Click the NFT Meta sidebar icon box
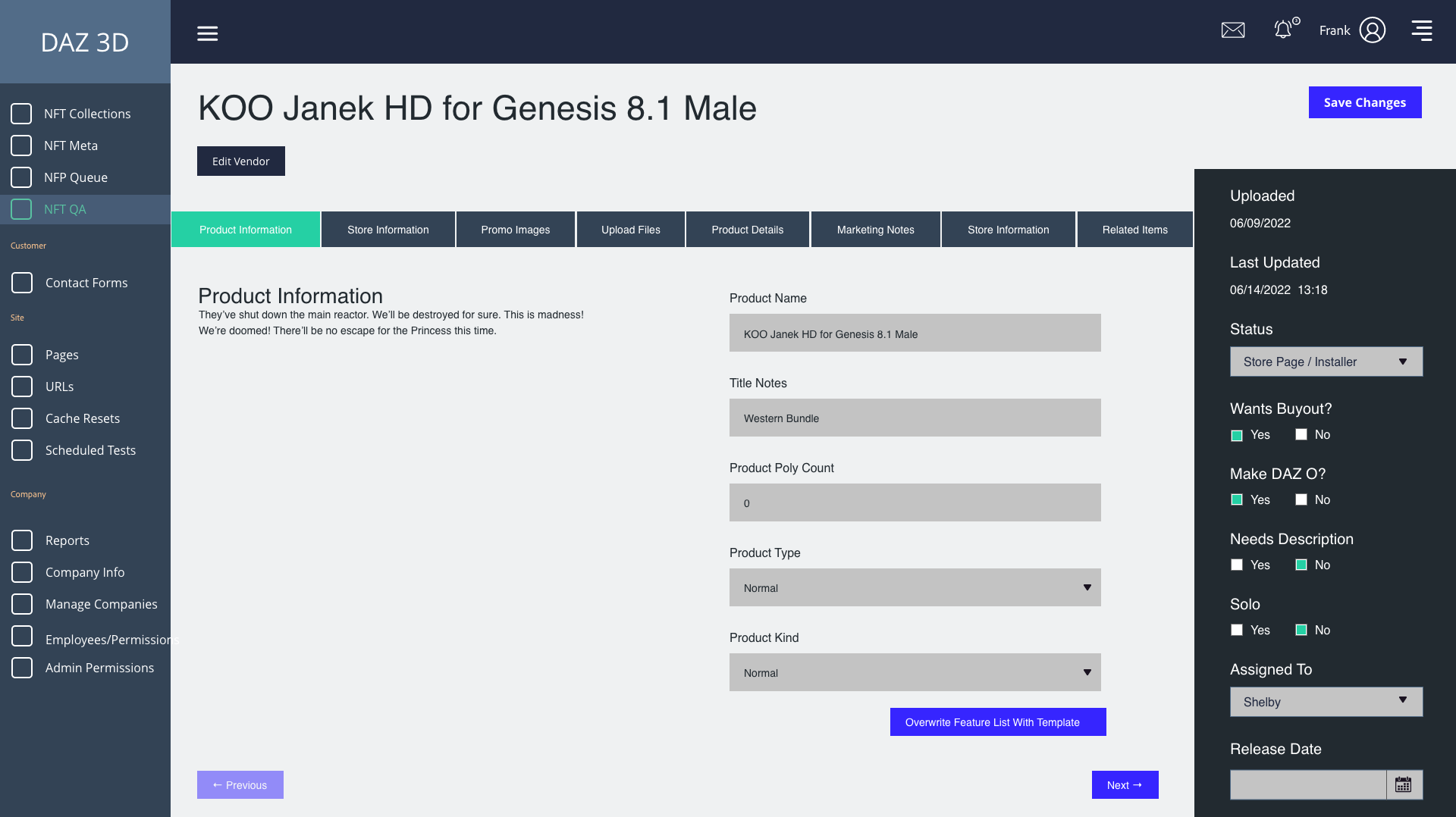 [21, 146]
